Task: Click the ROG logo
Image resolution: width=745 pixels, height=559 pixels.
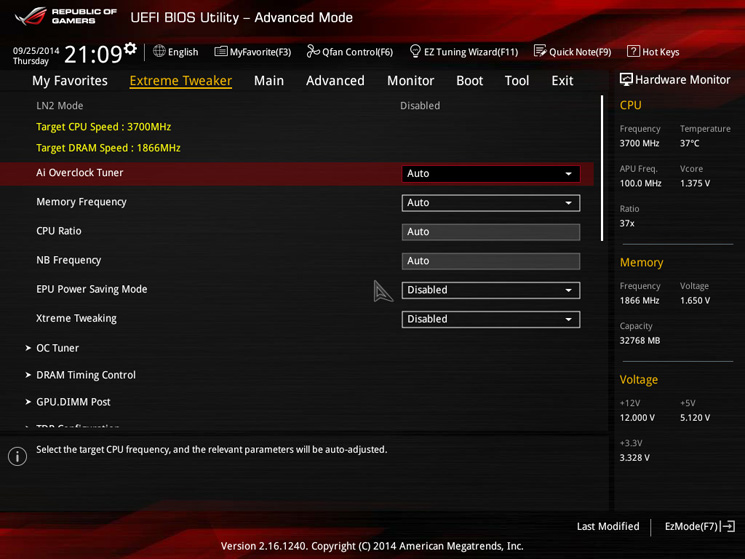Action: tap(31, 17)
